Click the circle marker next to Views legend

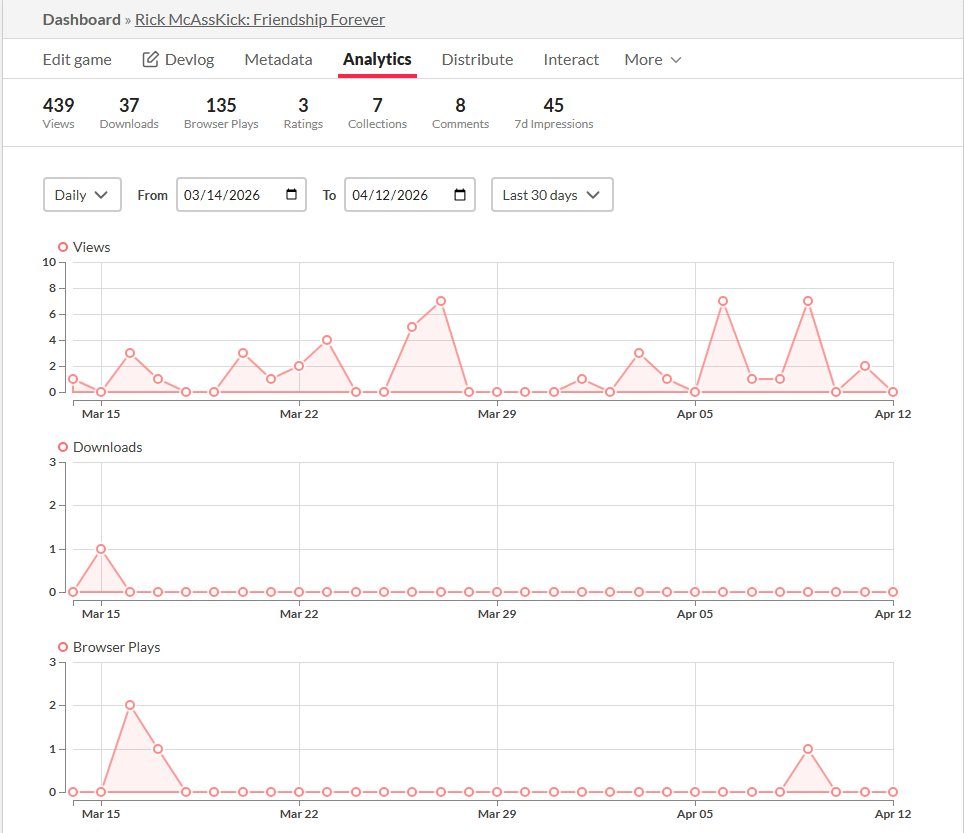(x=63, y=247)
